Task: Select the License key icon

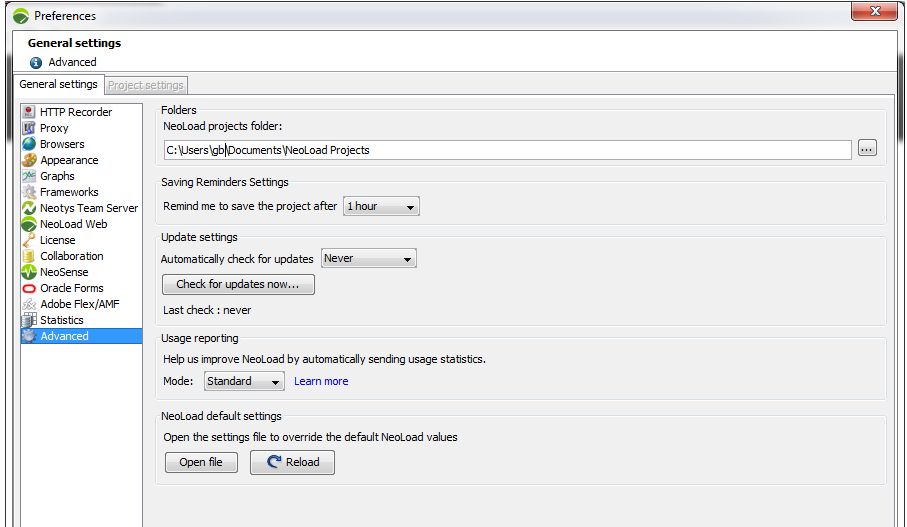Action: pyautogui.click(x=30, y=240)
